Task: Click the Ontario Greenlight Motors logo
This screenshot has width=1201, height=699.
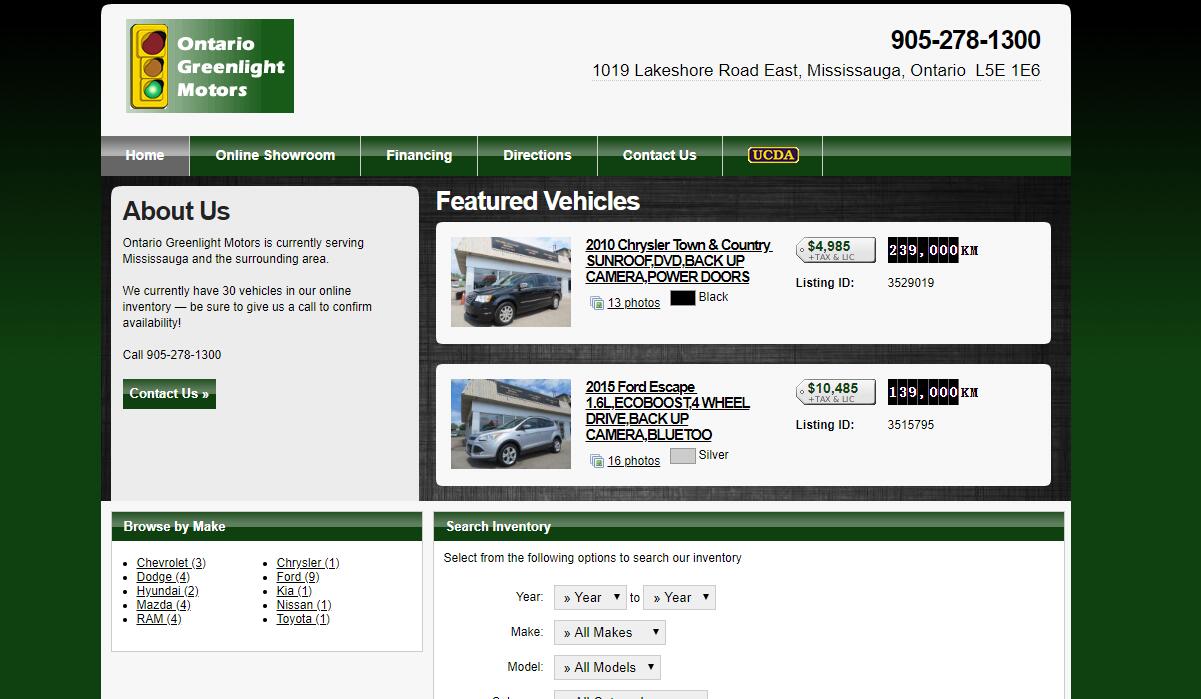Action: (x=210, y=66)
